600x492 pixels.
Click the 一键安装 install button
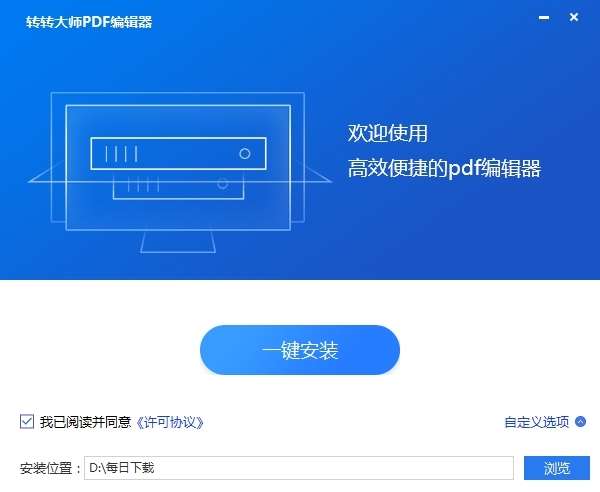point(300,350)
